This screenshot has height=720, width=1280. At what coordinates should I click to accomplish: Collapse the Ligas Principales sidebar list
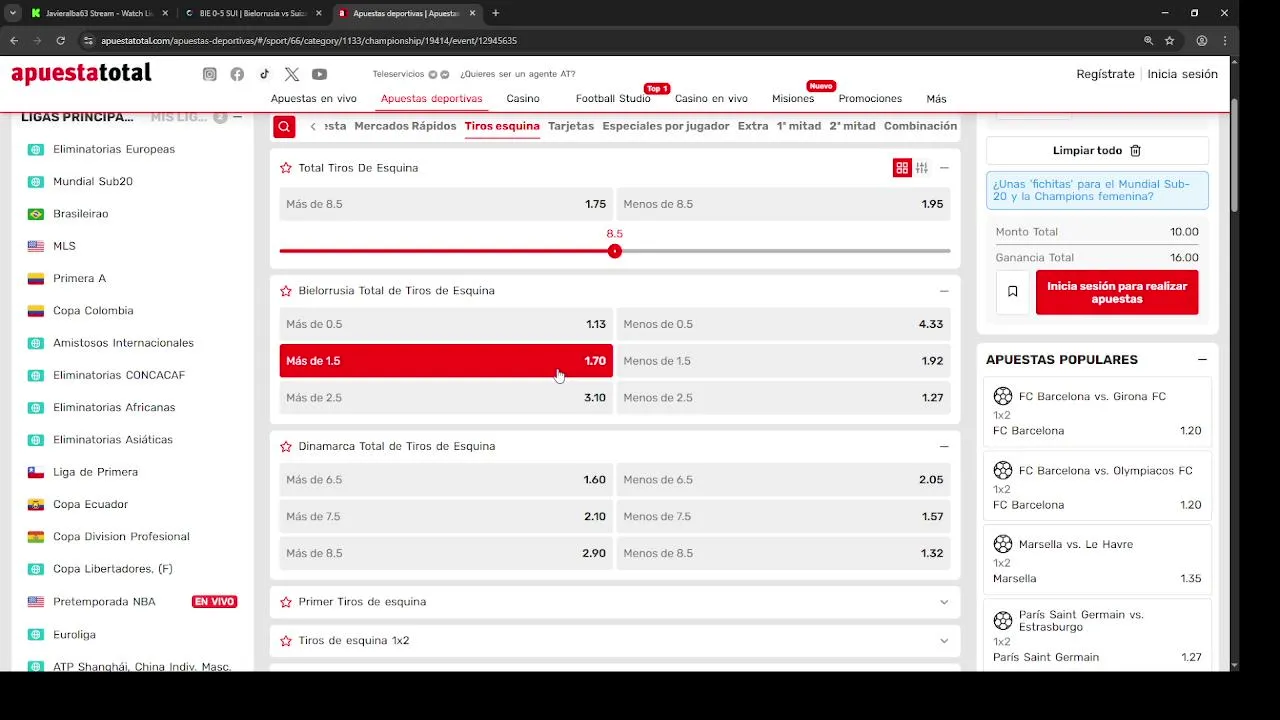click(237, 117)
